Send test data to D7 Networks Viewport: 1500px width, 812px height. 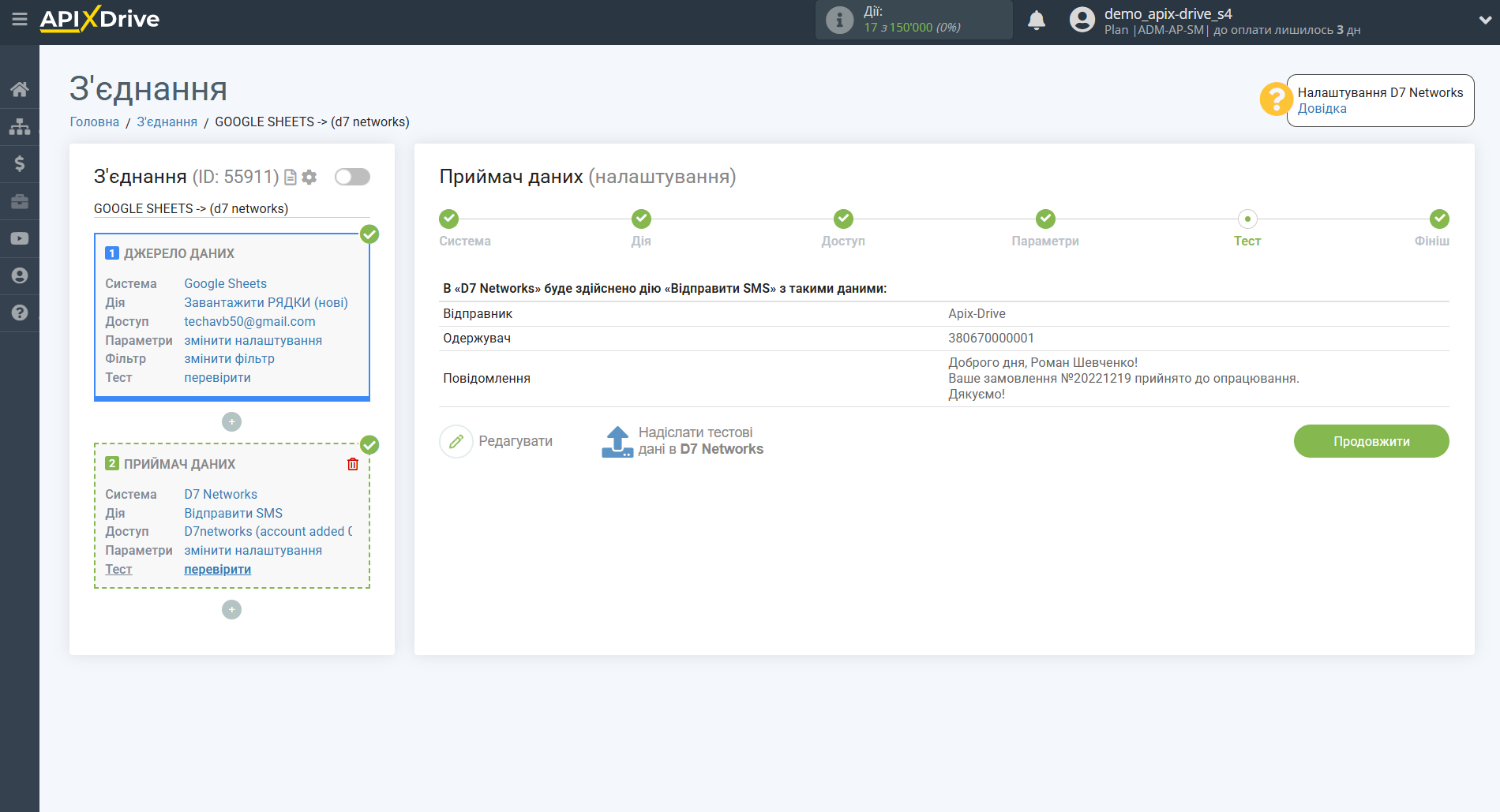(683, 441)
